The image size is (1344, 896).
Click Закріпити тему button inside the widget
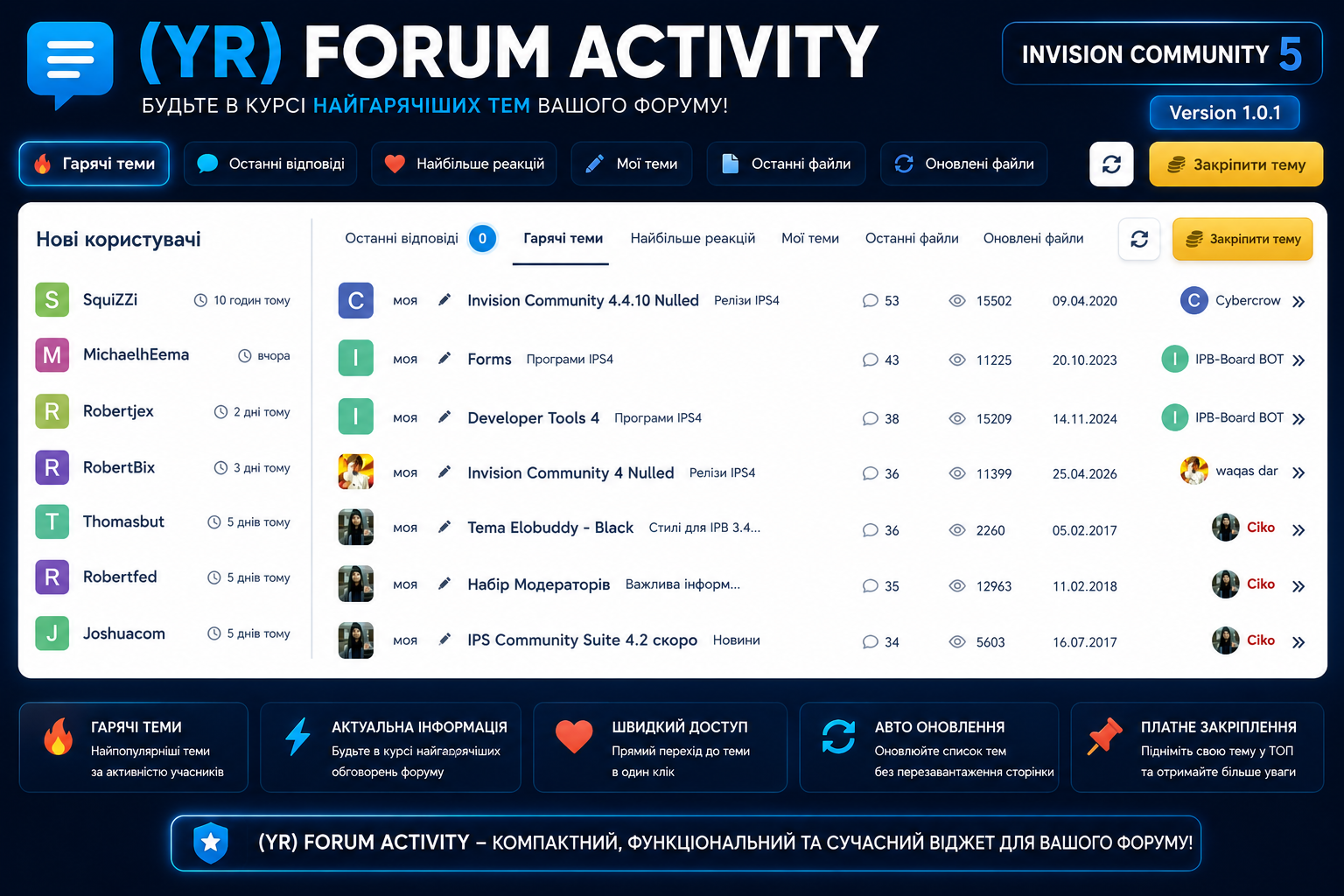point(1242,239)
